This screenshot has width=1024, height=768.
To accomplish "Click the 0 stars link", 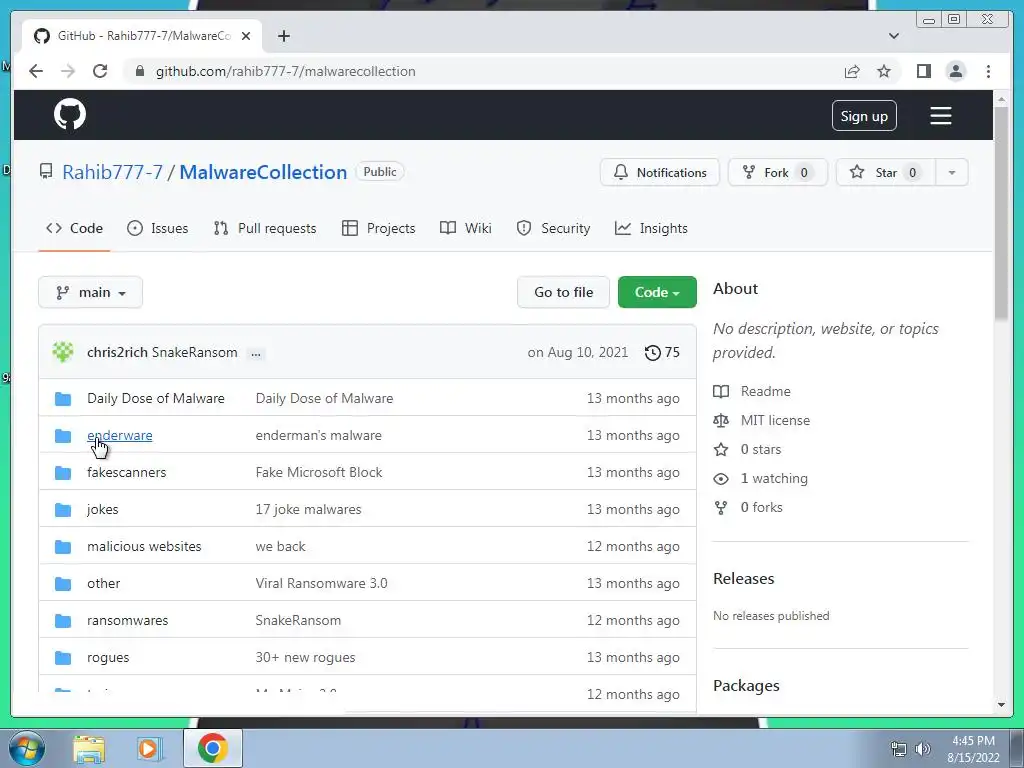I will click(761, 449).
